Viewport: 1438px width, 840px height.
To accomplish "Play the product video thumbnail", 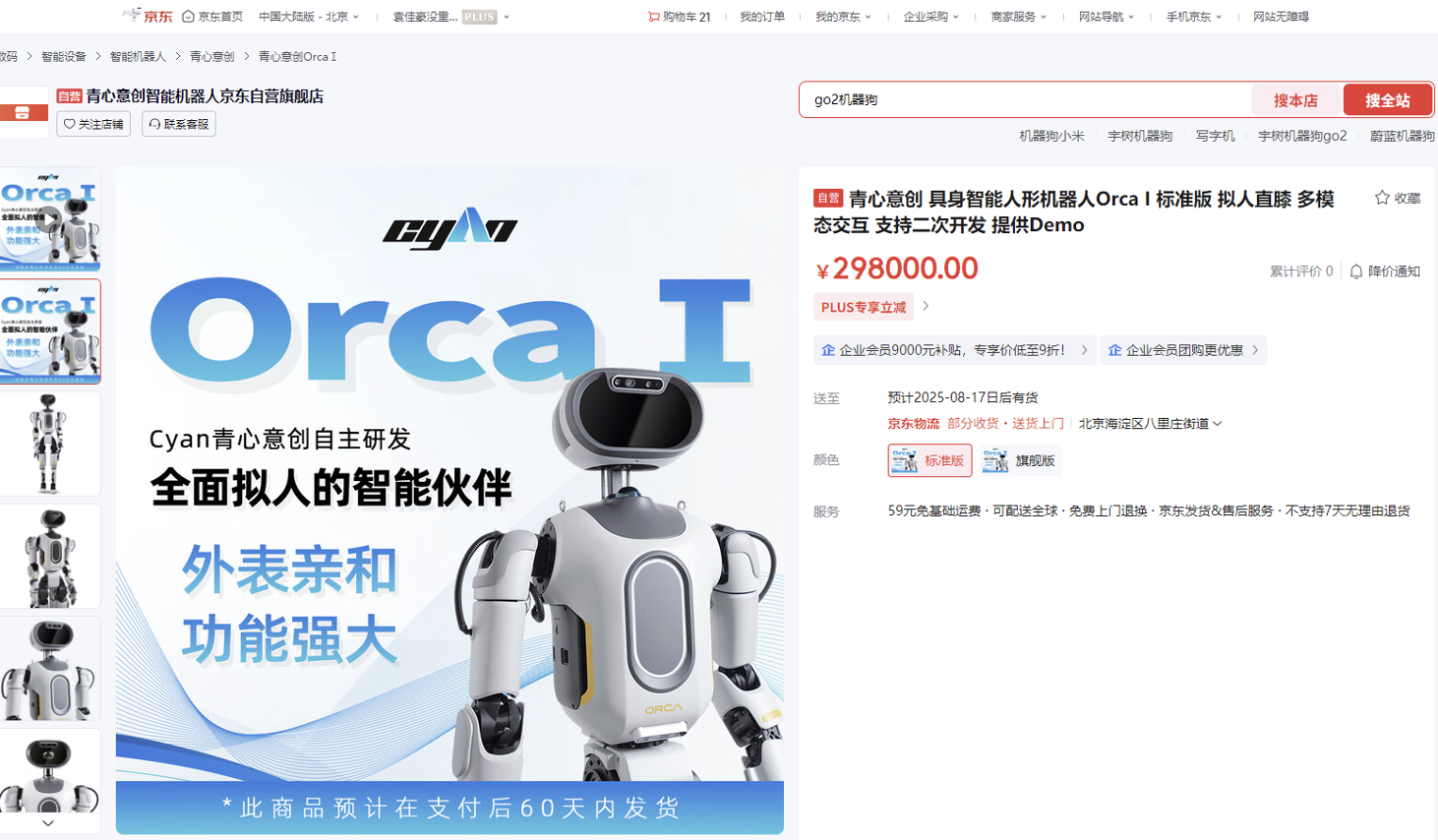I will point(49,218).
